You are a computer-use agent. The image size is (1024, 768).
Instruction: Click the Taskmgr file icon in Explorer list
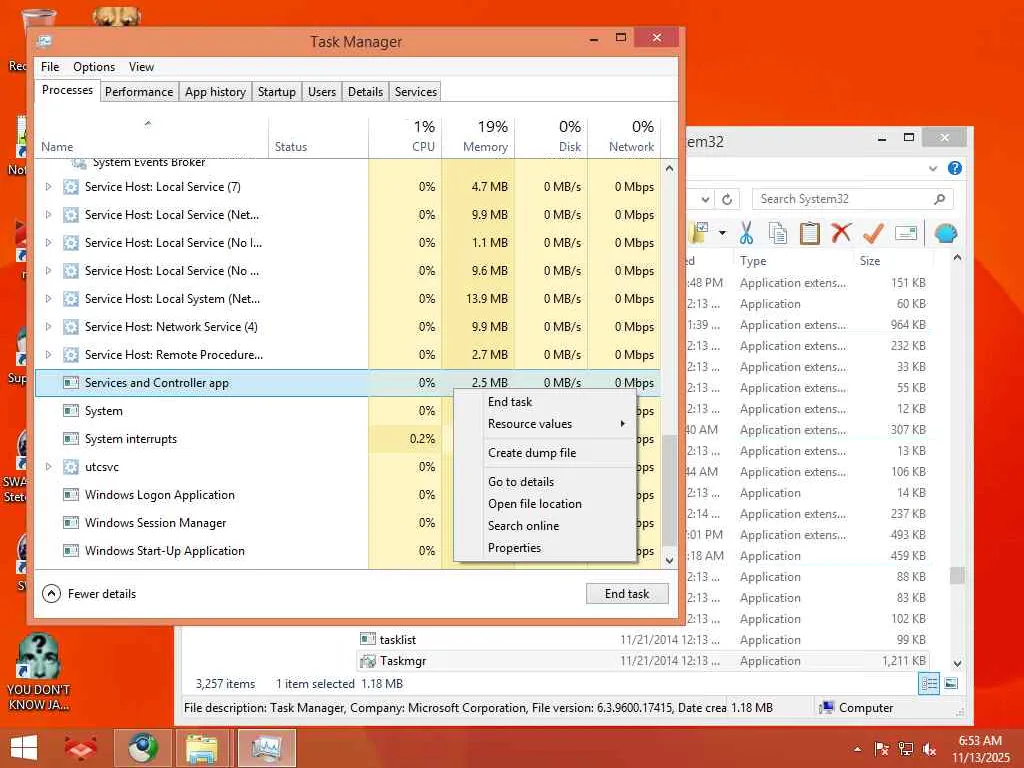point(368,661)
